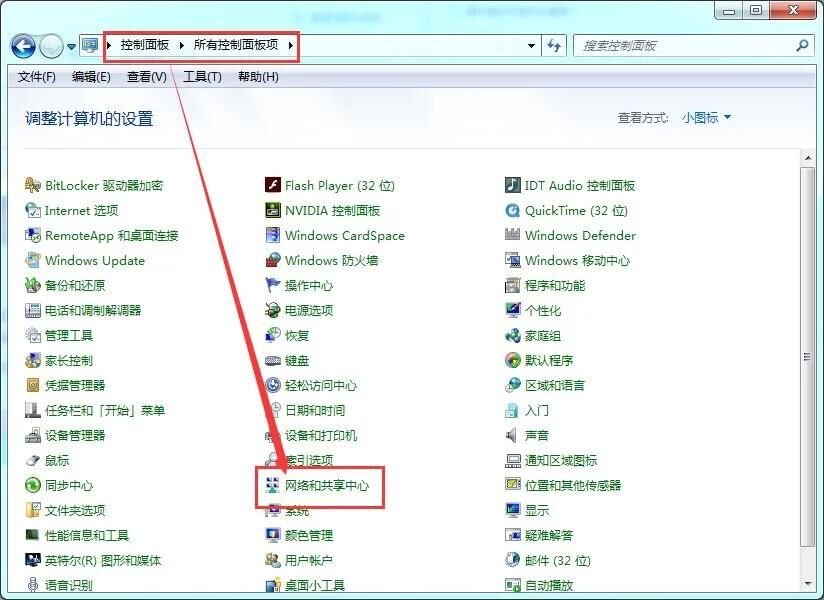Click the QuickTime (32 位) icon
Image resolution: width=824 pixels, height=600 pixels.
click(512, 211)
